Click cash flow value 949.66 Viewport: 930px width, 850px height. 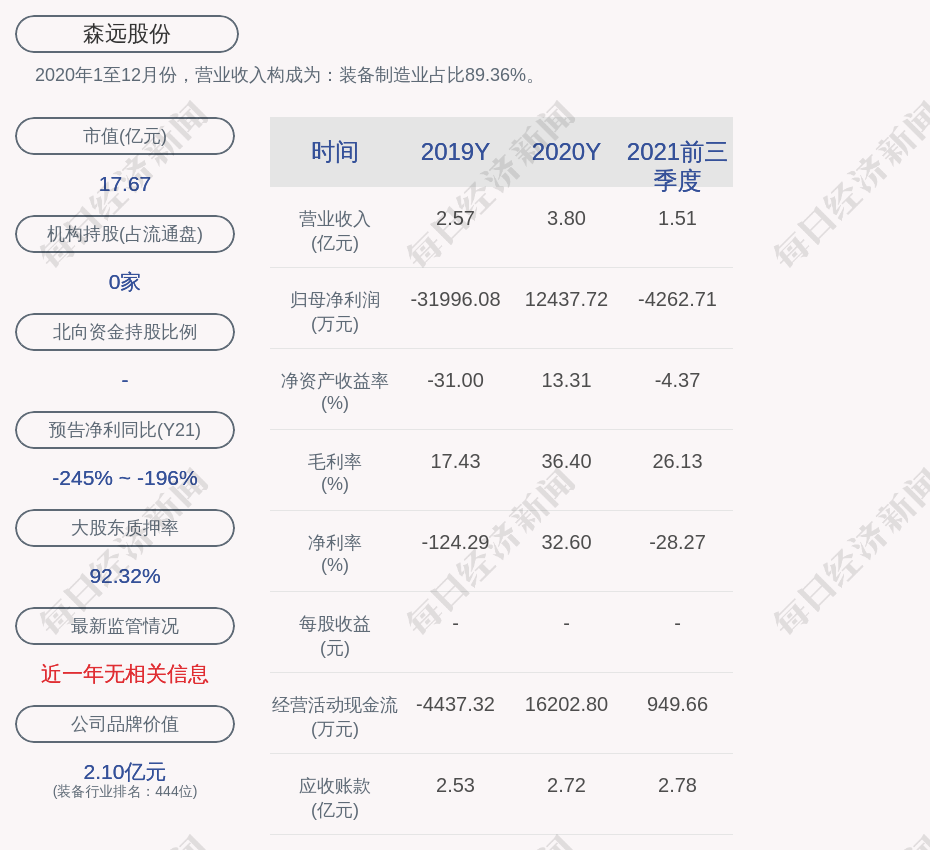(677, 704)
